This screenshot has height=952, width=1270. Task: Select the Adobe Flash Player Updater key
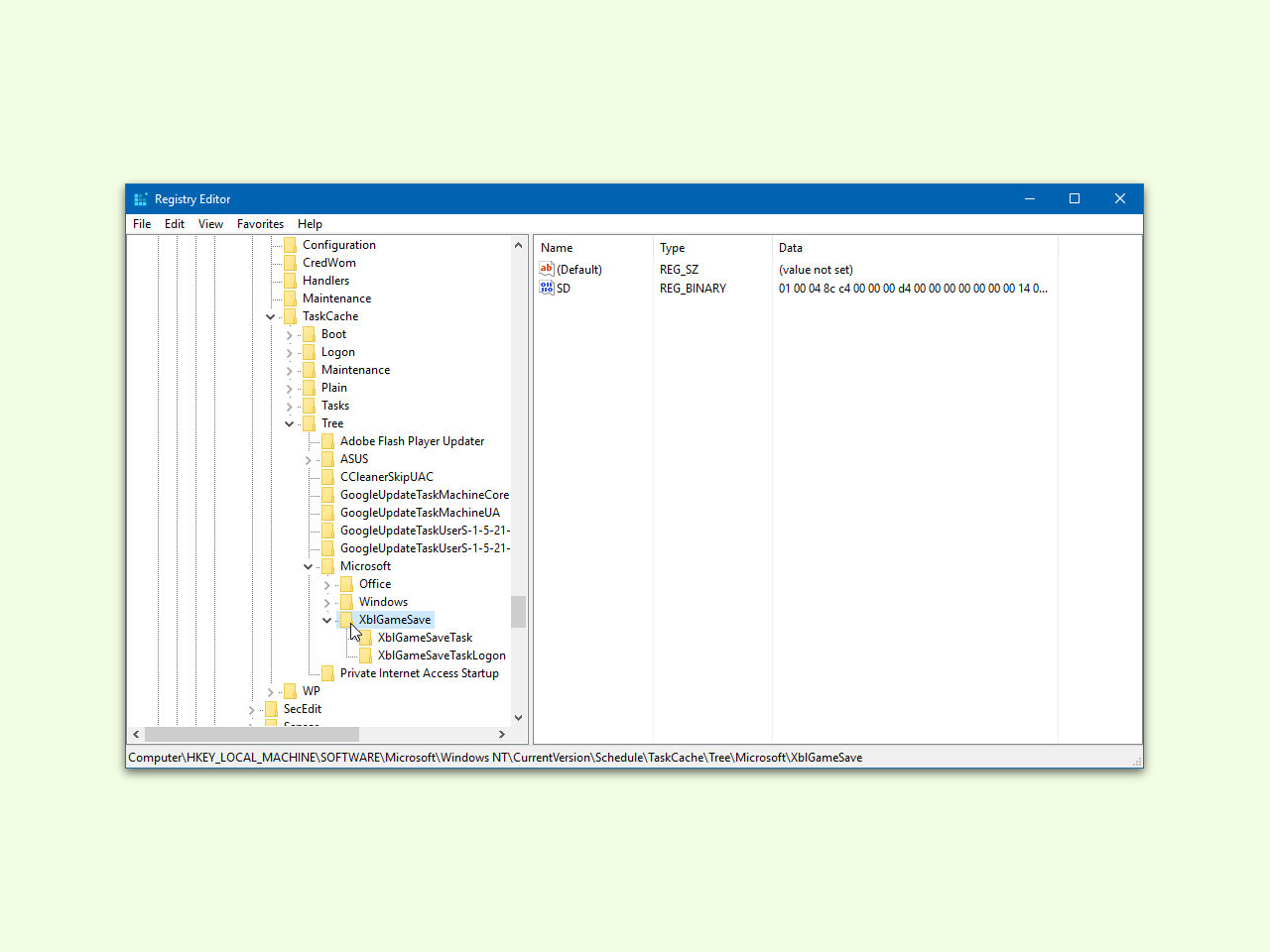click(x=412, y=441)
